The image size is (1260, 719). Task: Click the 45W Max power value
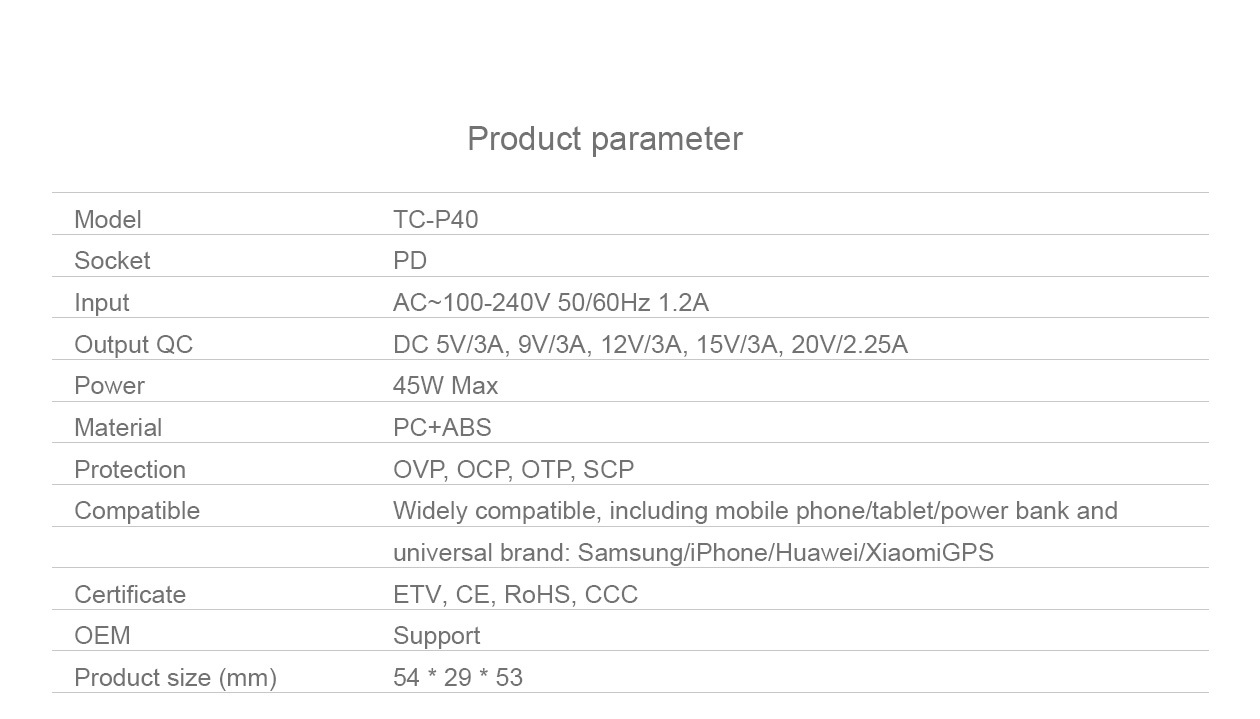(446, 386)
